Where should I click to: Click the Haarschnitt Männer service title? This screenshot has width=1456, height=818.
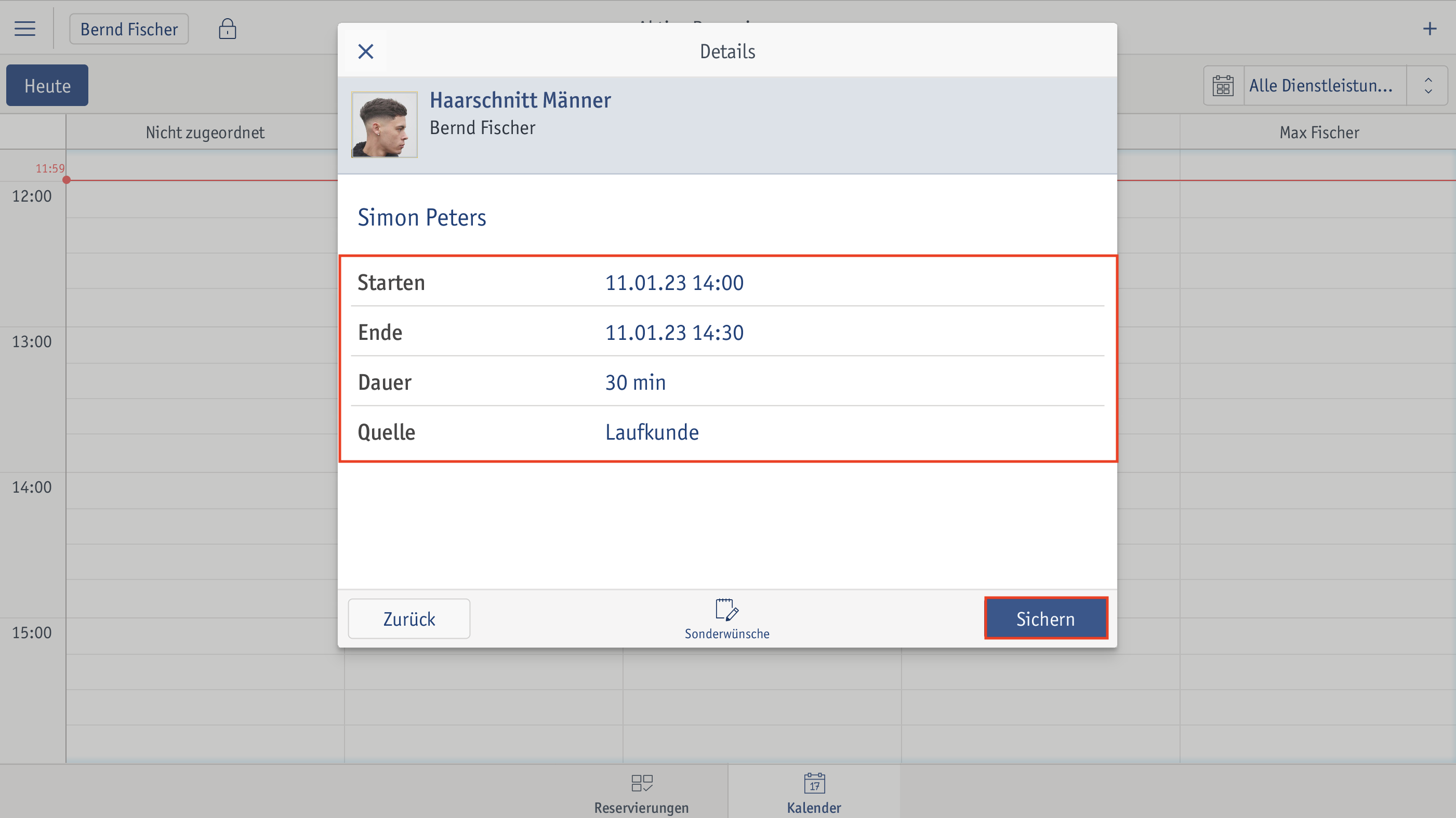tap(520, 100)
